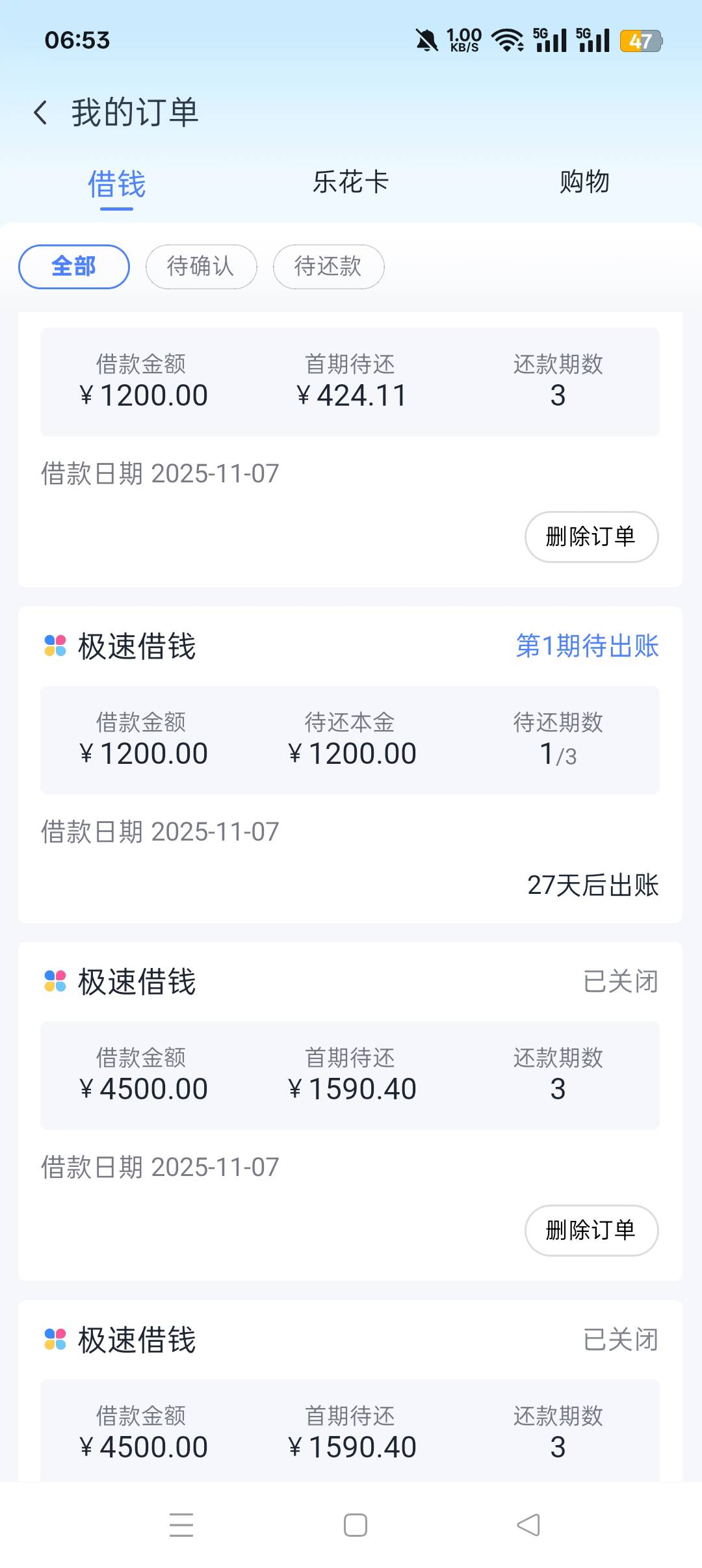The width and height of the screenshot is (702, 1568).
Task: Delete the closed ¥1200.00 order
Action: pos(591,537)
